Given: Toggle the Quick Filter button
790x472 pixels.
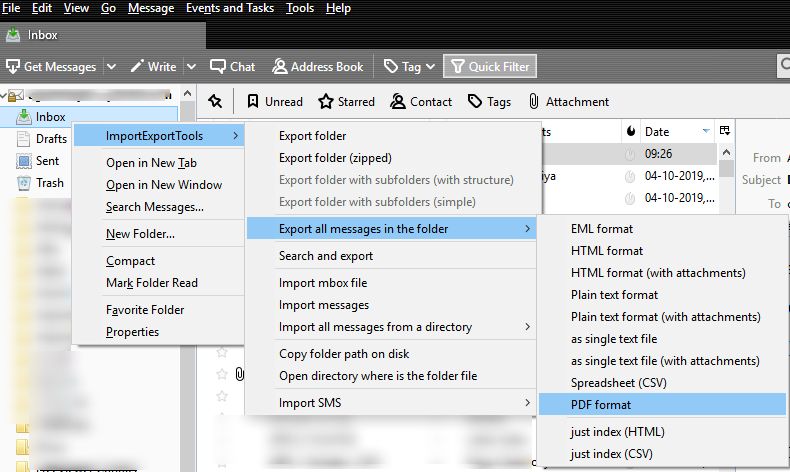Looking at the screenshot, I should coord(490,66).
